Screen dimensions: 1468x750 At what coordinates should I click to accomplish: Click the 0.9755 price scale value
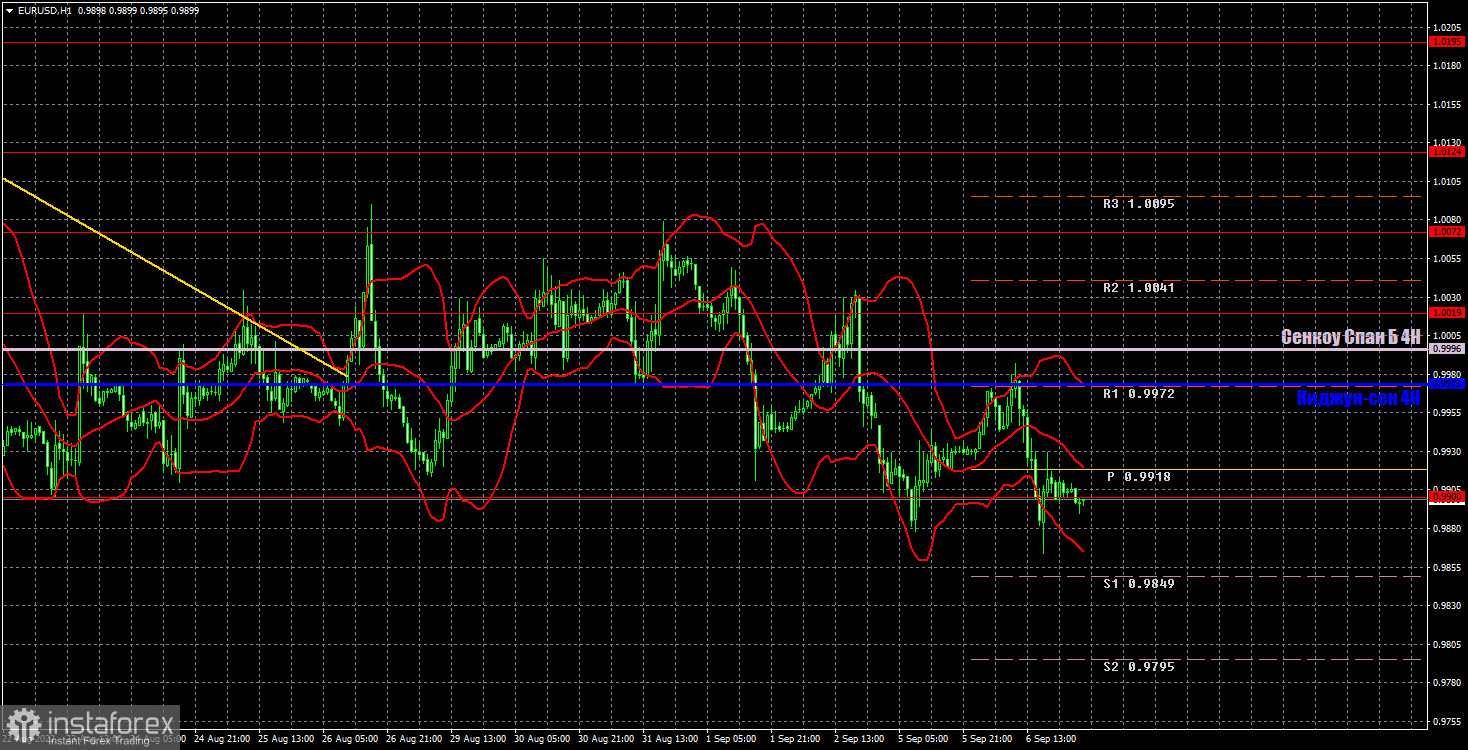pyautogui.click(x=1446, y=722)
